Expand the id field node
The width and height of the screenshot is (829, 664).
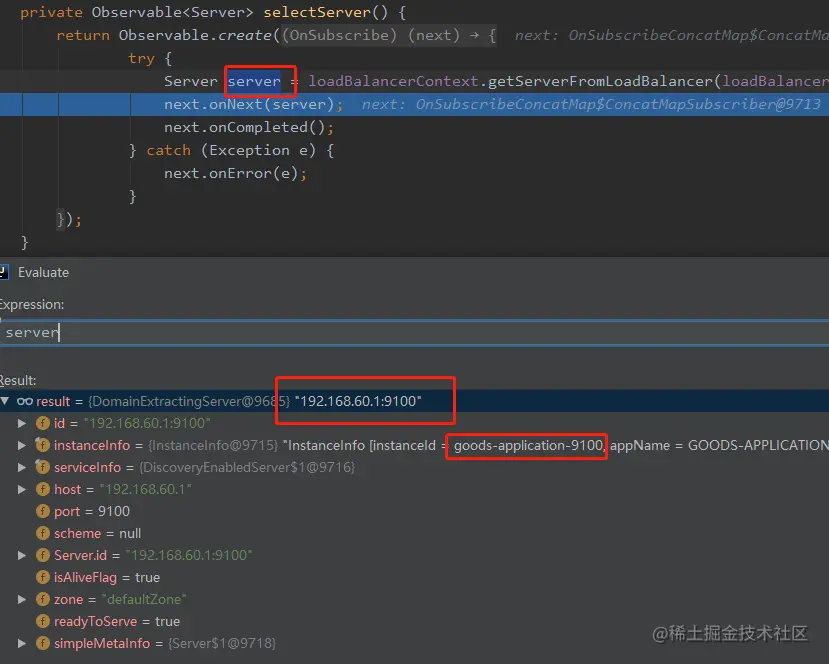pyautogui.click(x=22, y=423)
